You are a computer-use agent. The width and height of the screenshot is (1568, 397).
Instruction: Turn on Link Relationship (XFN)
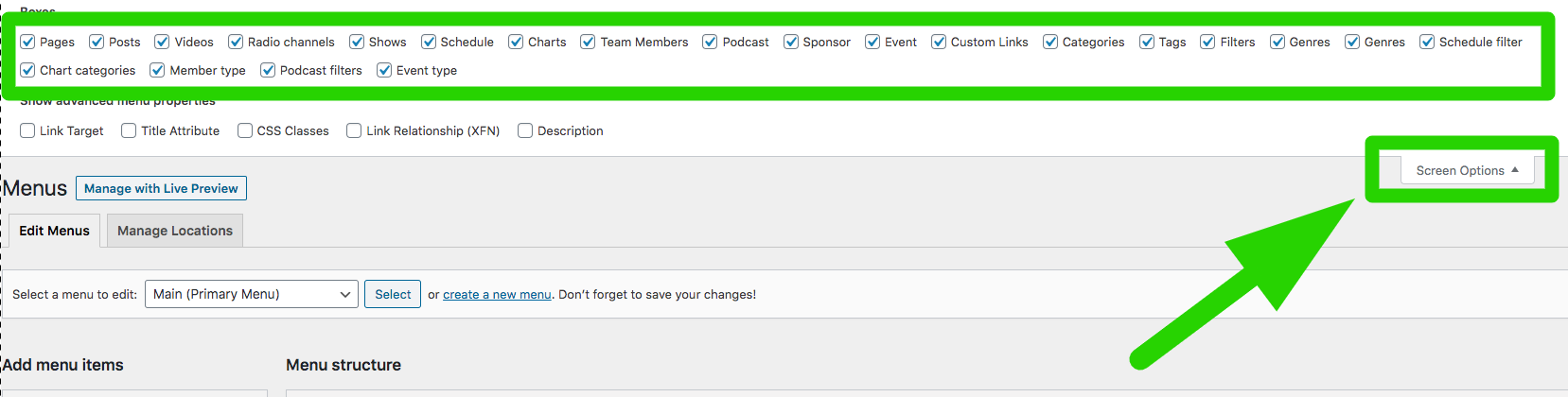(x=354, y=130)
